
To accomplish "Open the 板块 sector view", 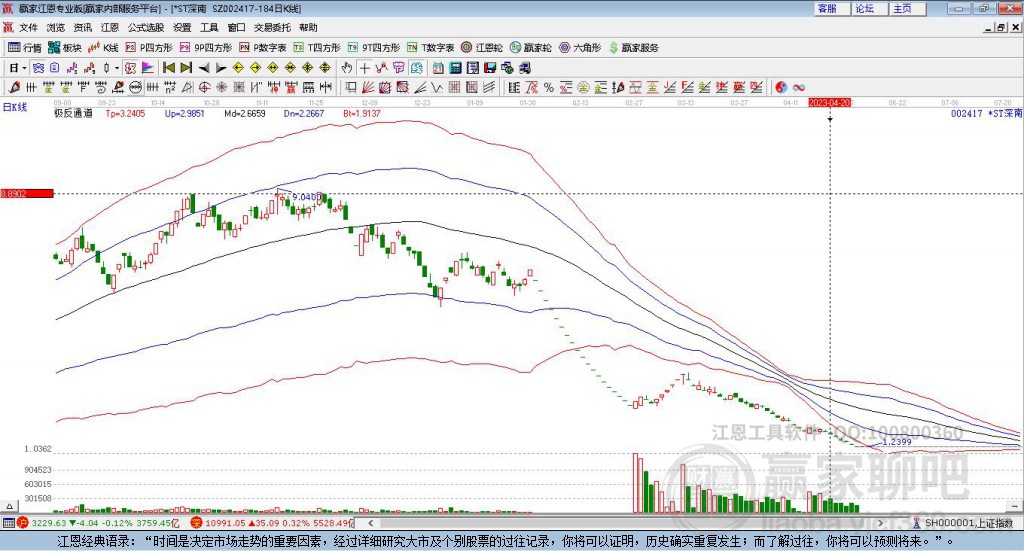I will (64, 48).
